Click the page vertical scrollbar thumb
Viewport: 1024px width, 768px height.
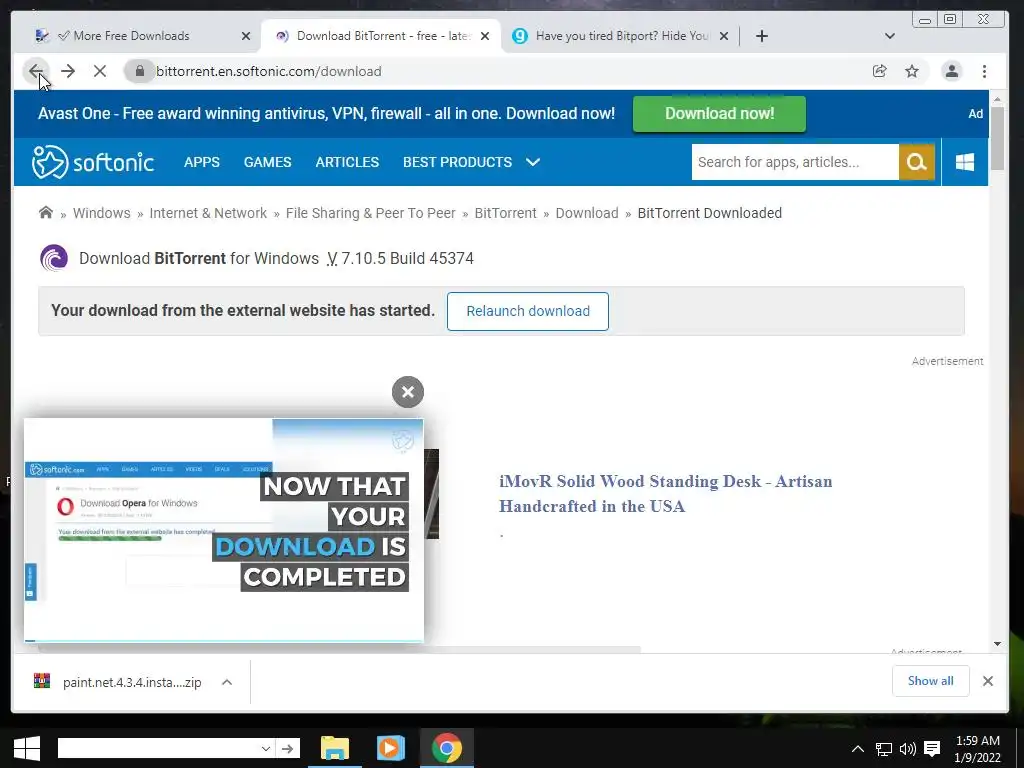click(x=997, y=138)
